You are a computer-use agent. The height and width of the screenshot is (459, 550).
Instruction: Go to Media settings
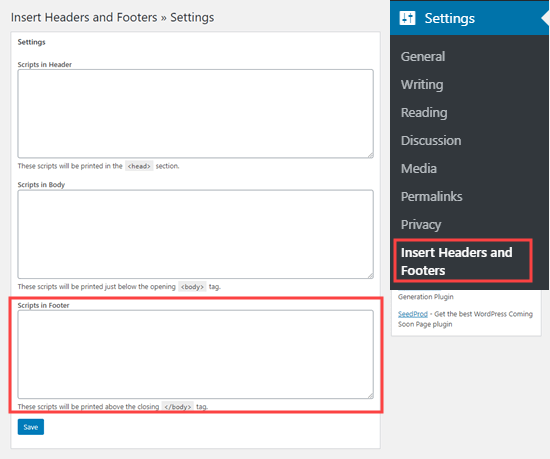coord(419,169)
